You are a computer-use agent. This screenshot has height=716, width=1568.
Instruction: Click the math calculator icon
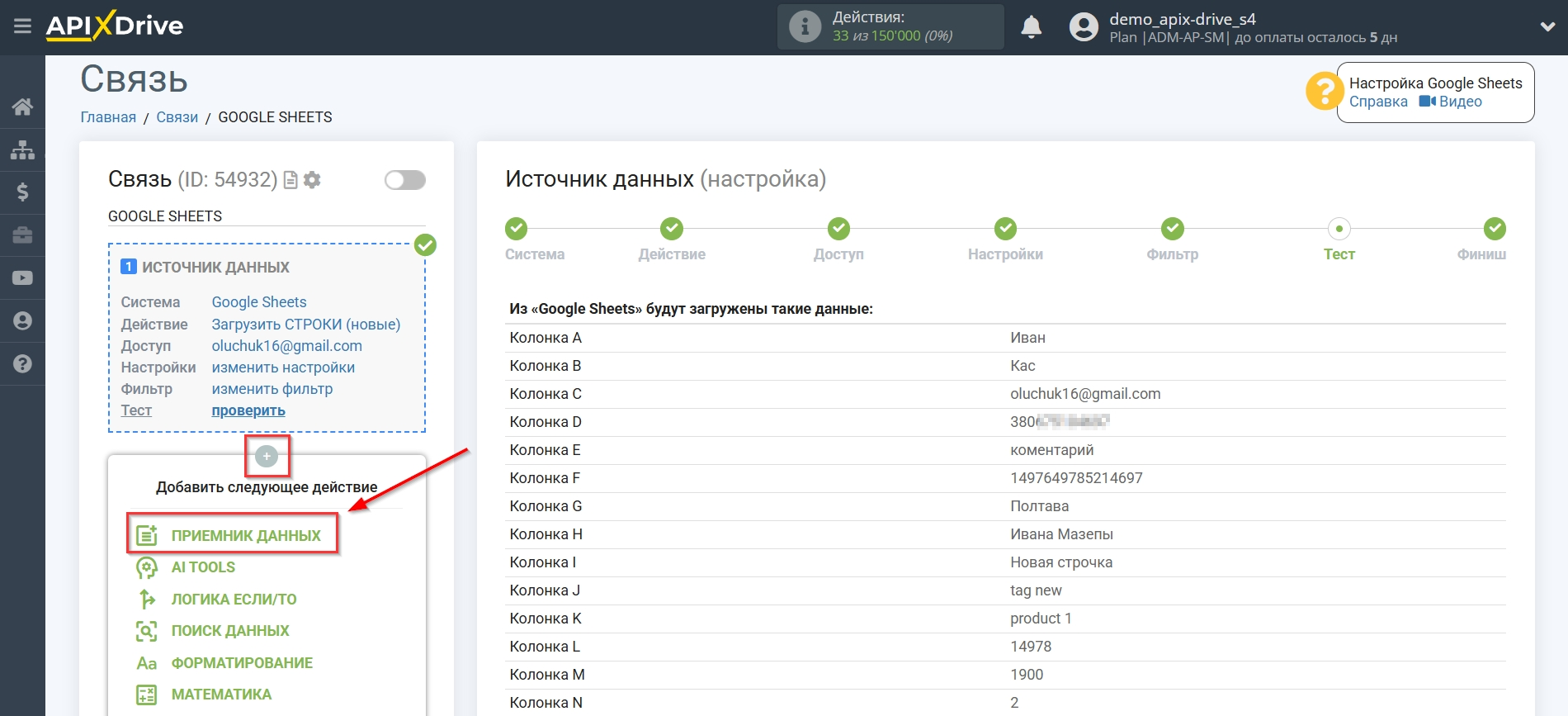(146, 695)
